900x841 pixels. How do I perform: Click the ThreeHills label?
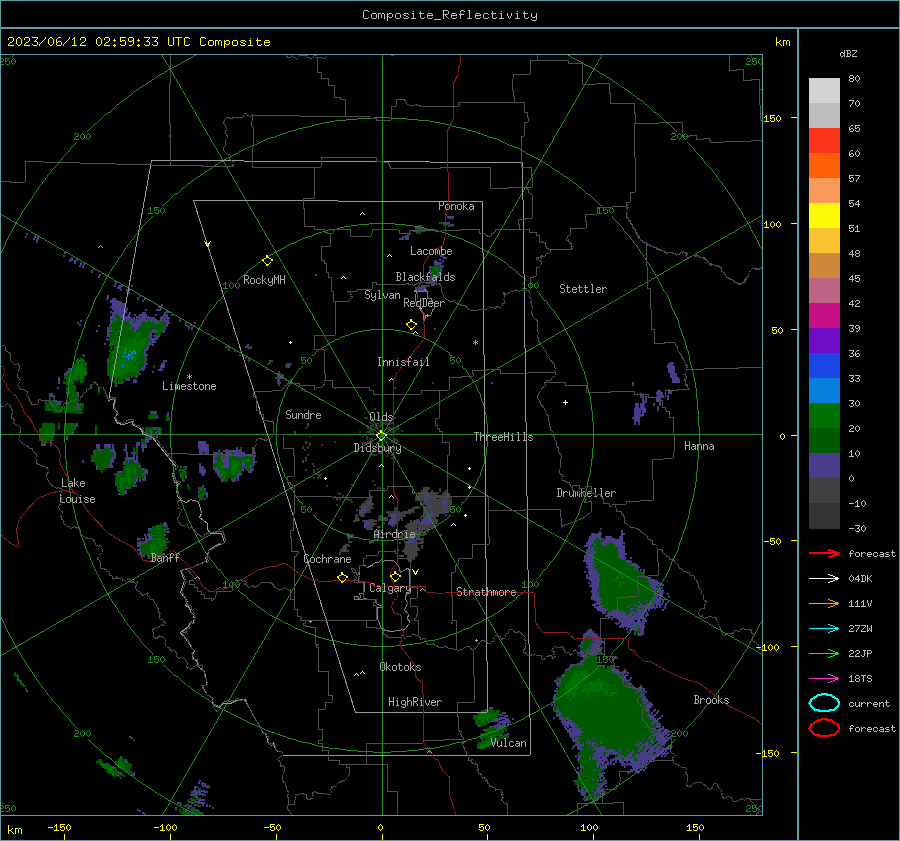coord(503,437)
